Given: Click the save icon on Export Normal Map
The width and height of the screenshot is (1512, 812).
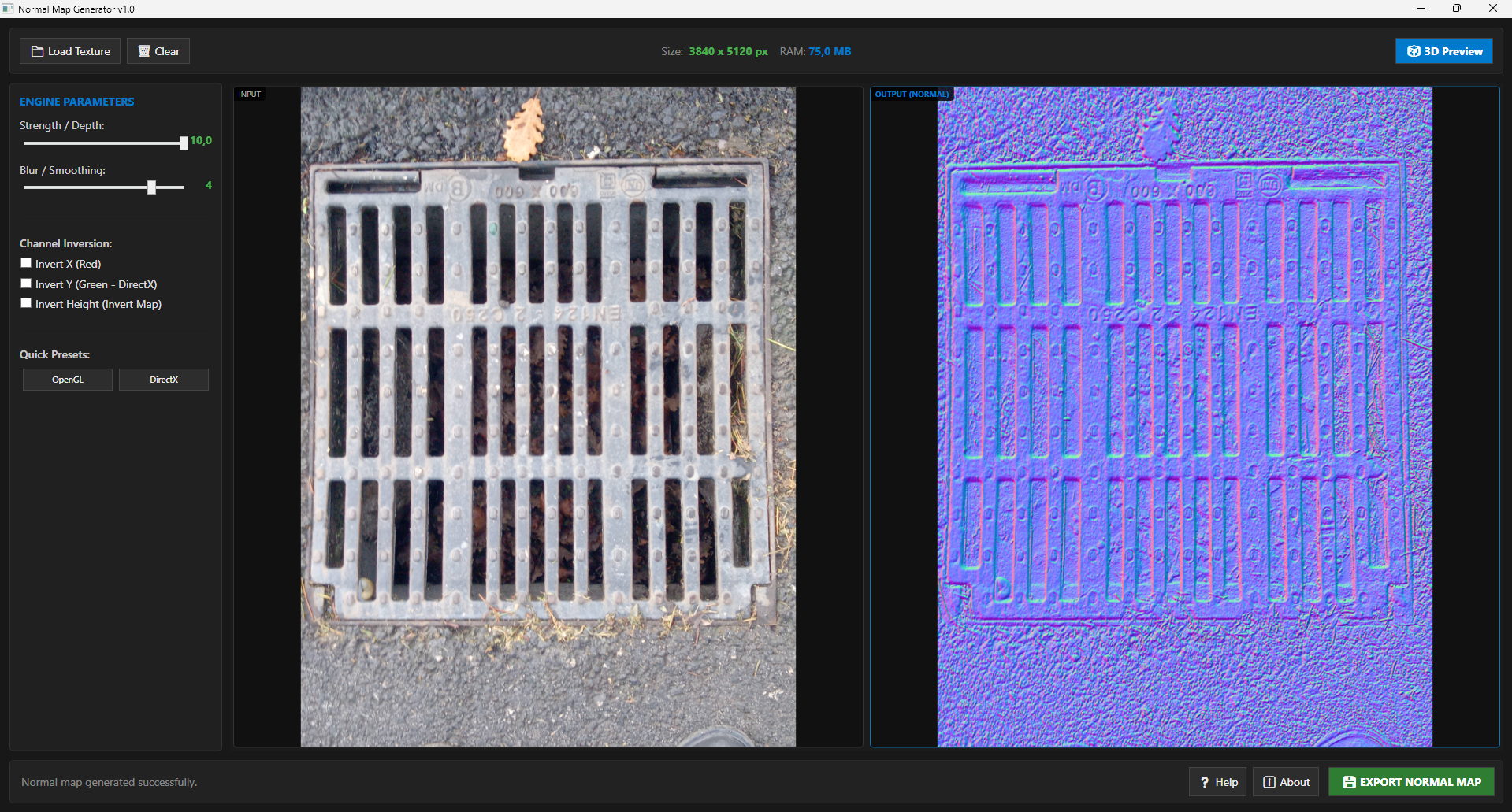Looking at the screenshot, I should click(x=1349, y=782).
